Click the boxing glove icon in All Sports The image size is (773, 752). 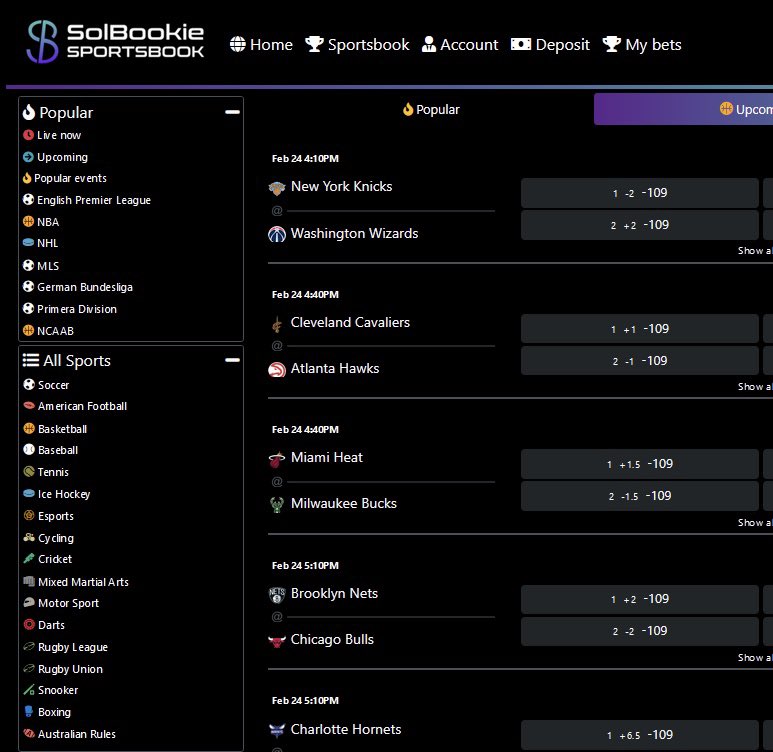(29, 712)
